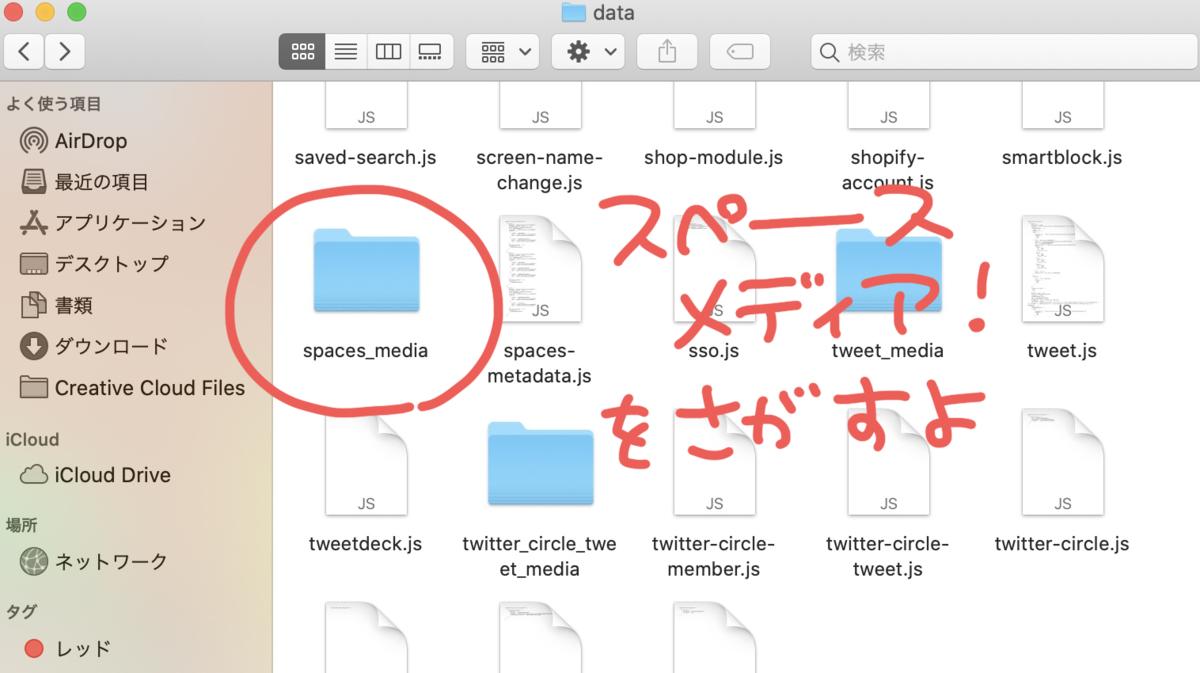Click the tweet_media name label

[x=888, y=351]
